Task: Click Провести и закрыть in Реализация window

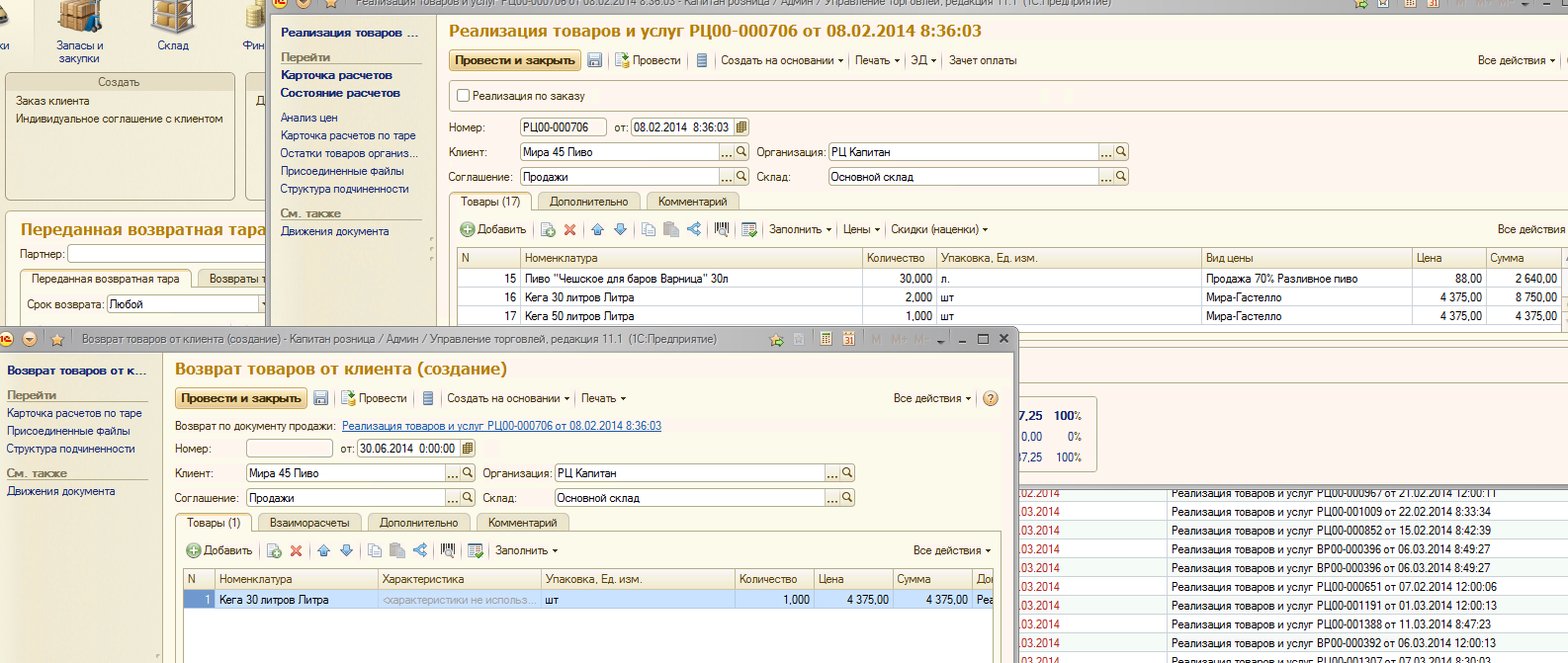Action: (x=515, y=60)
